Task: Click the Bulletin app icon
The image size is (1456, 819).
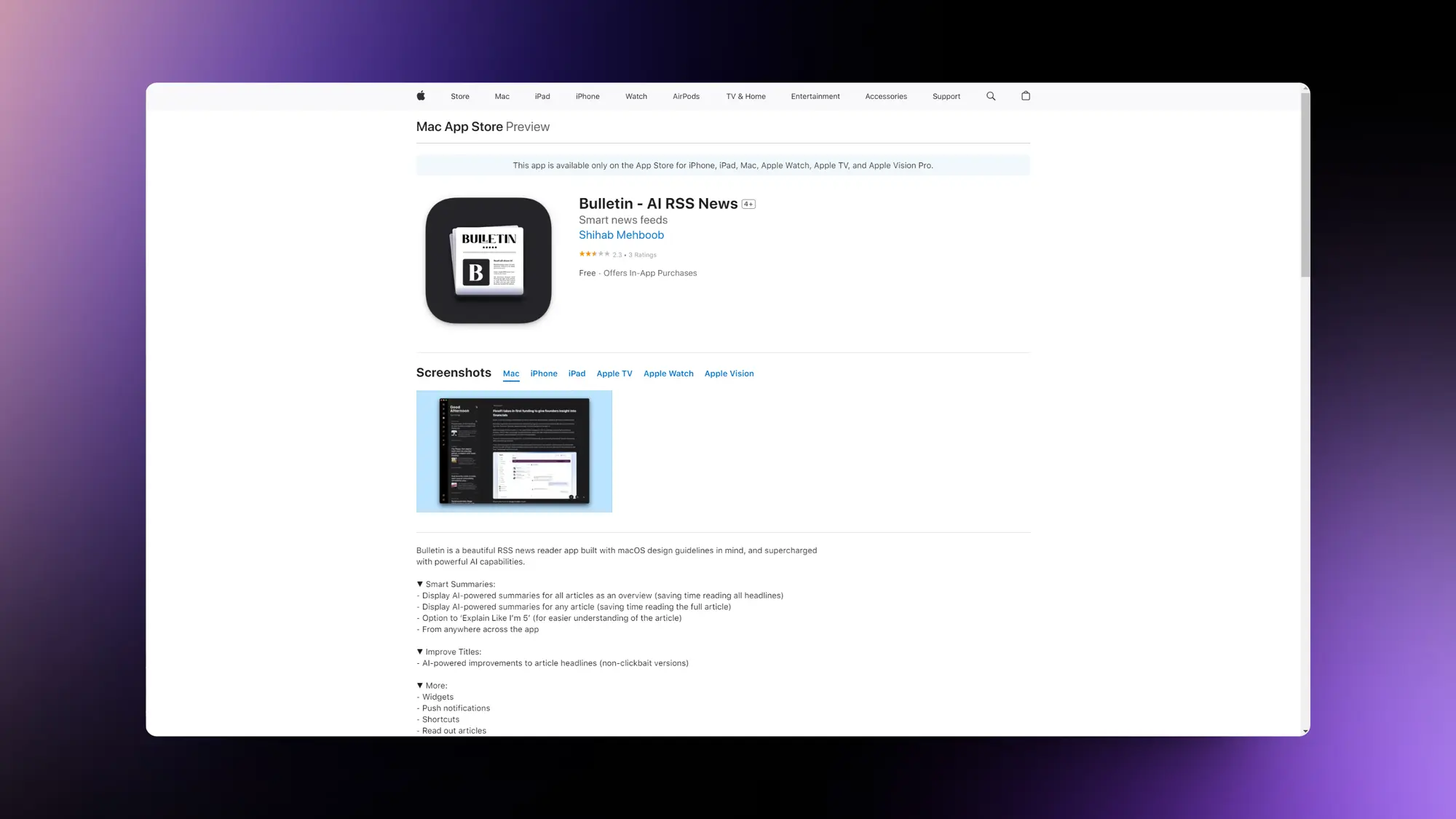Action: [x=488, y=261]
